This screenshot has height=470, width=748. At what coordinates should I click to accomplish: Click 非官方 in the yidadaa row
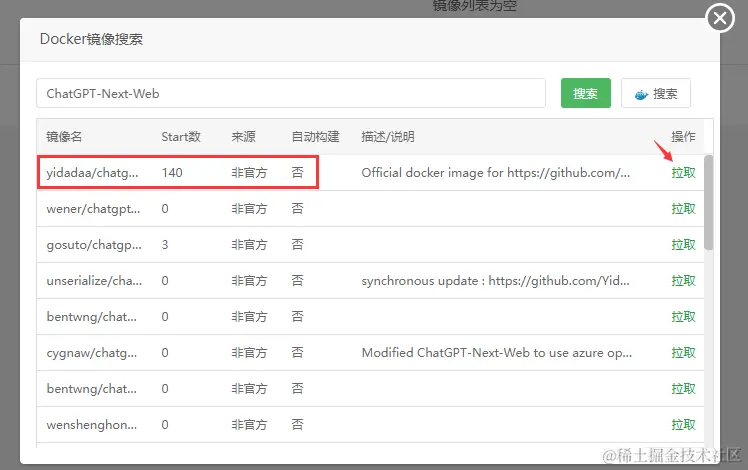249,173
